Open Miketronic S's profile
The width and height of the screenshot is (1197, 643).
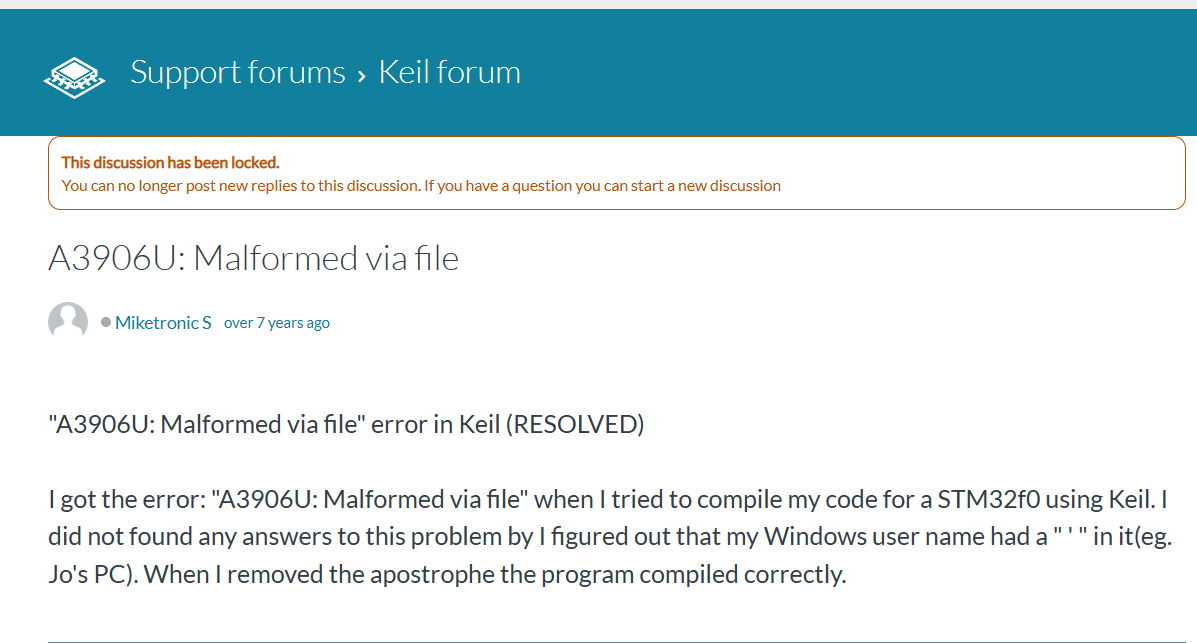(163, 322)
